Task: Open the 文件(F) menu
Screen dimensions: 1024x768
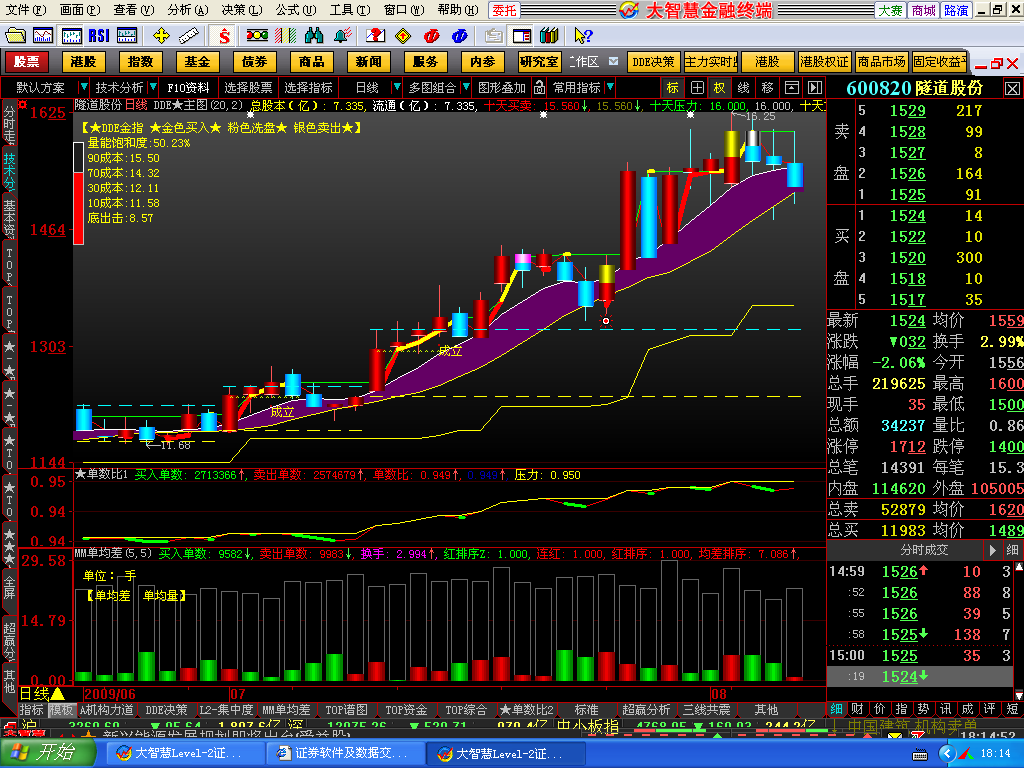Action: coord(25,10)
